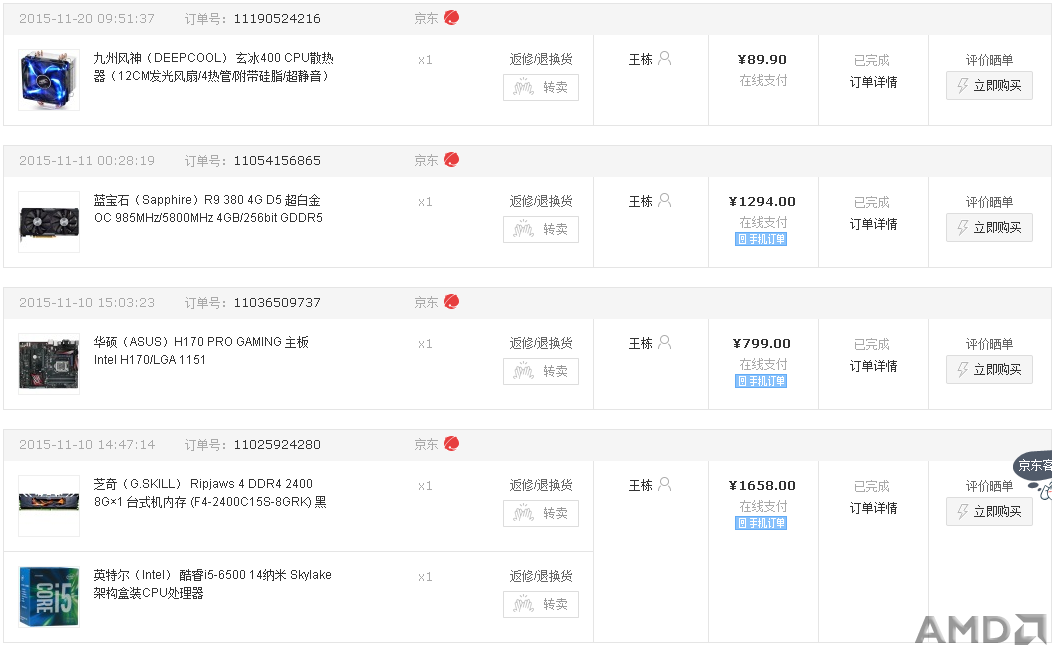Viewport: 1052px width, 650px height.
Task: Click 京东 seller label for order 11190524216
Action: click(x=426, y=19)
